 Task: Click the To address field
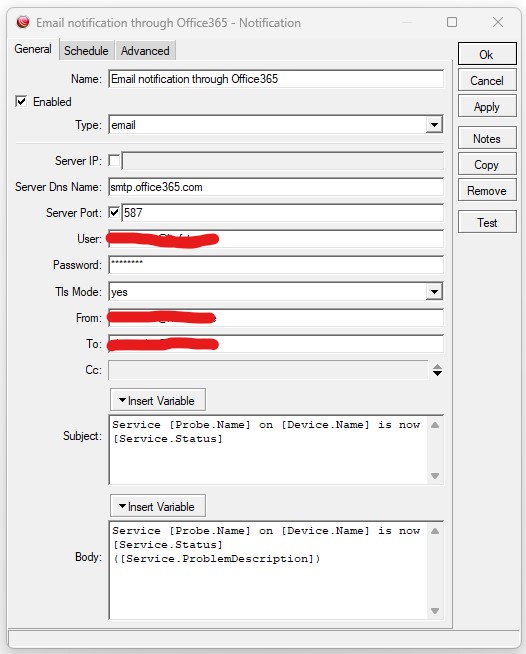pos(276,344)
